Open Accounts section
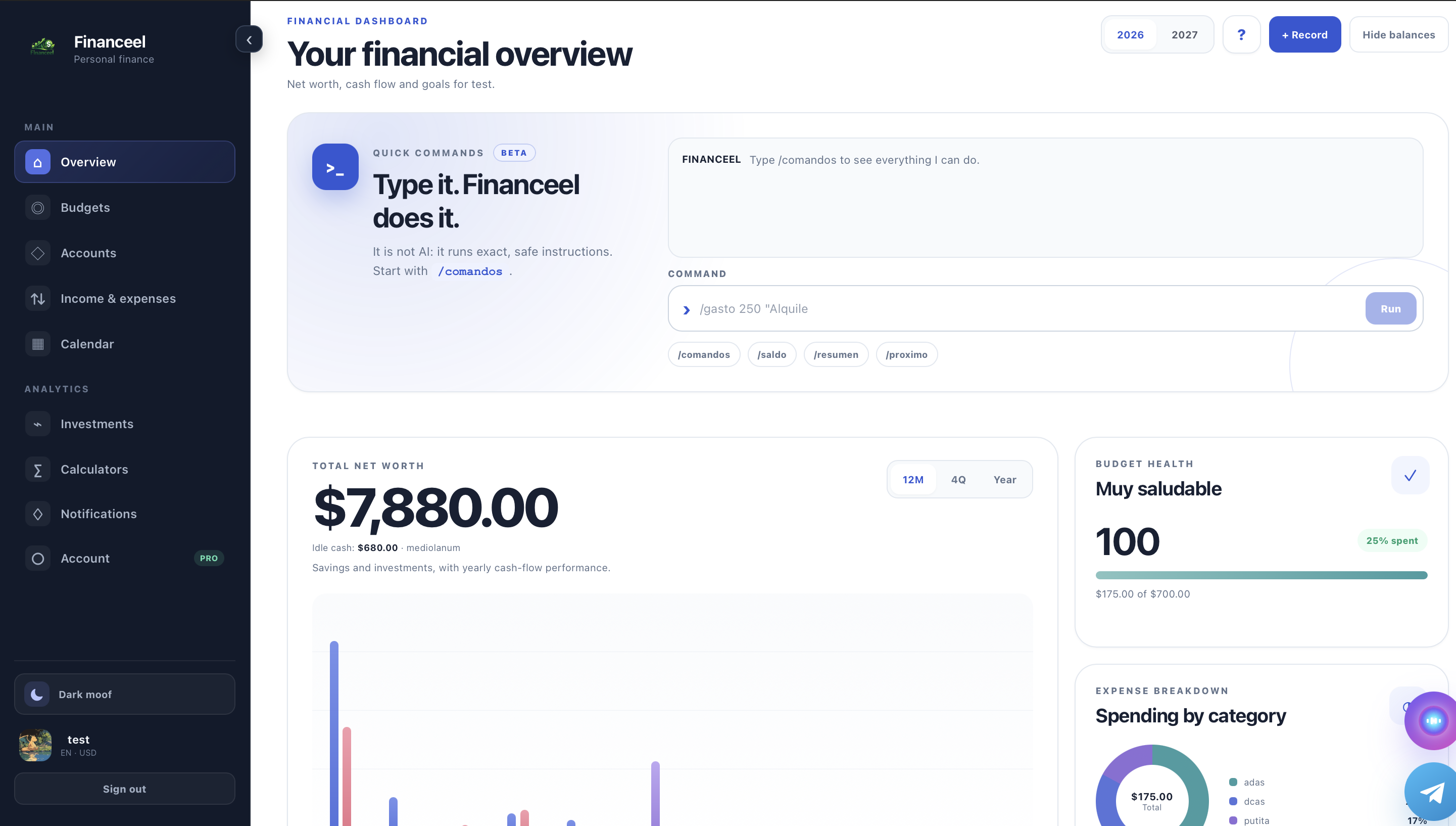1456x826 pixels. [x=125, y=253]
